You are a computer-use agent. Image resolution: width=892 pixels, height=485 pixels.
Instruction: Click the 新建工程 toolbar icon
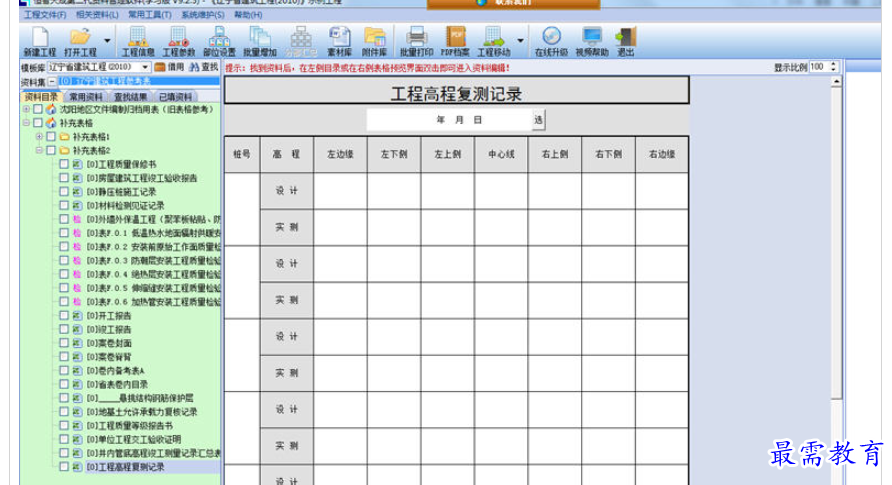[40, 42]
